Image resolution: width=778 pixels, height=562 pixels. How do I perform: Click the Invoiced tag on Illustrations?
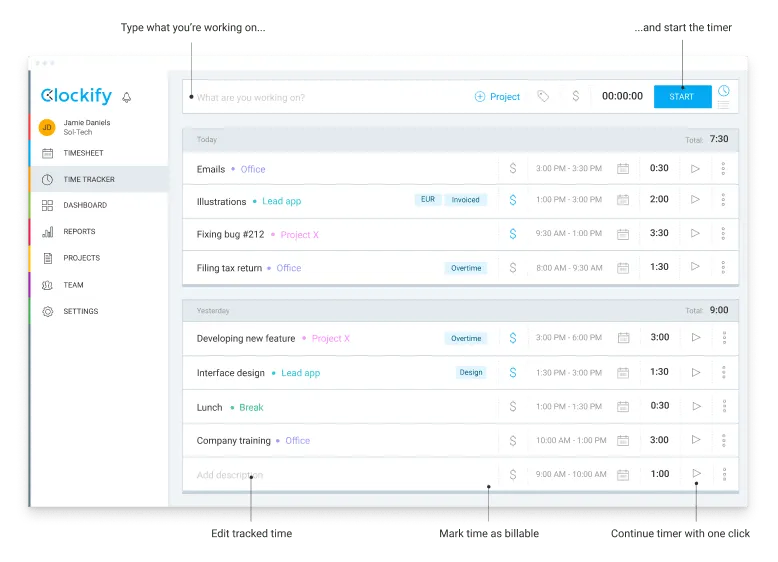pos(465,199)
